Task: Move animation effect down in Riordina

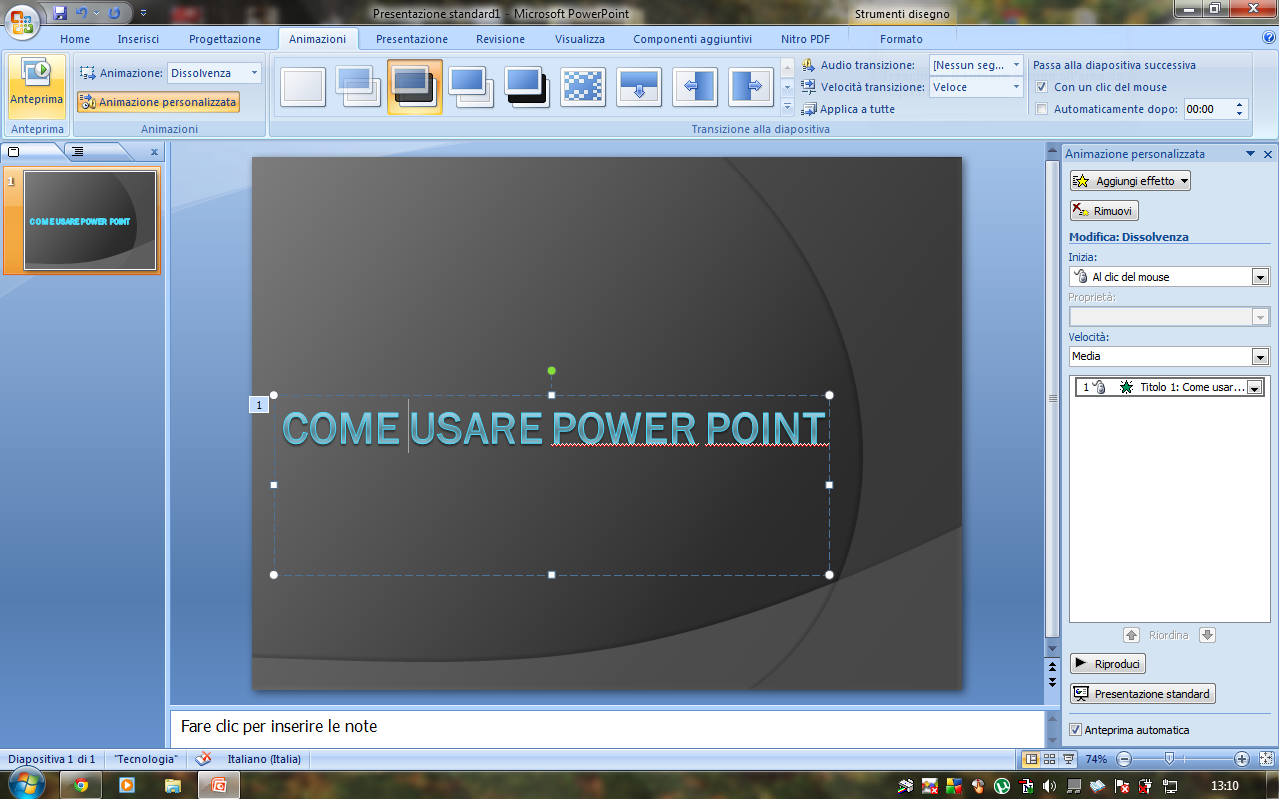Action: [1207, 635]
